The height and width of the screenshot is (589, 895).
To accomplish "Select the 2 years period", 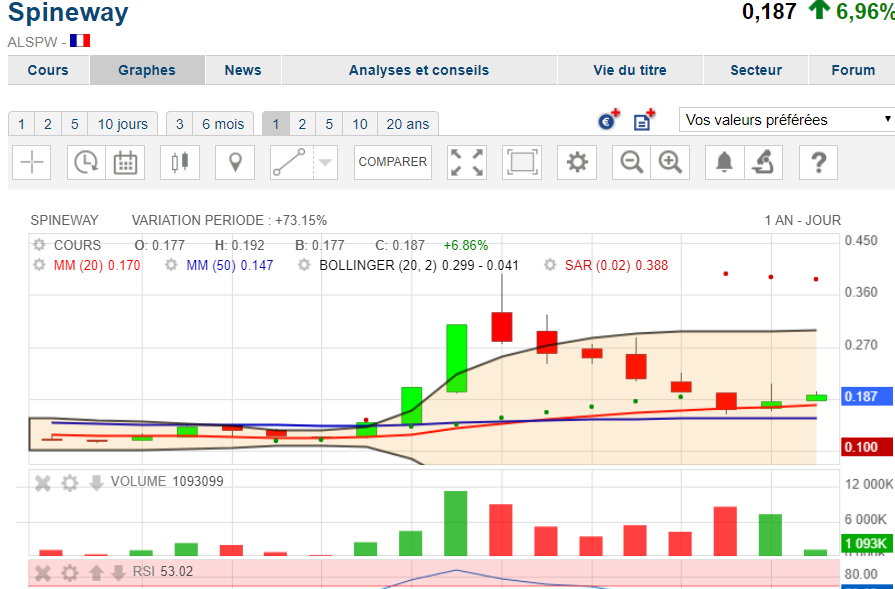I will pyautogui.click(x=303, y=124).
